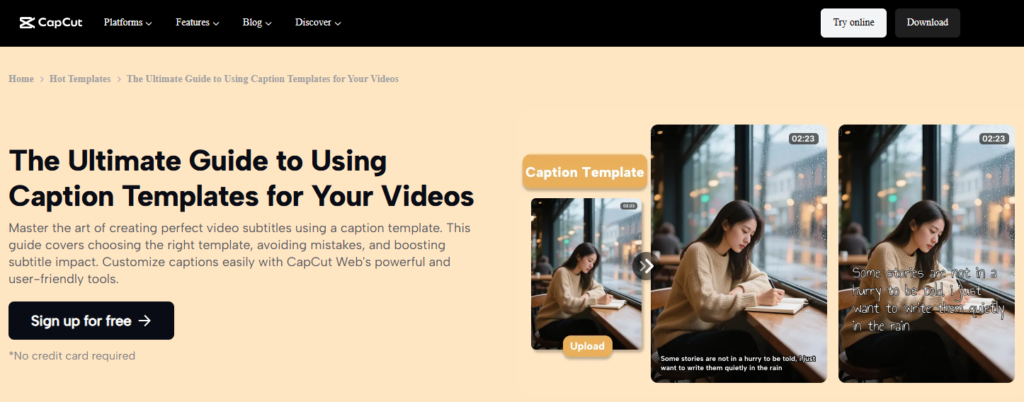Expand the Blog menu
Screen dimensions: 1024x402
pyautogui.click(x=257, y=22)
